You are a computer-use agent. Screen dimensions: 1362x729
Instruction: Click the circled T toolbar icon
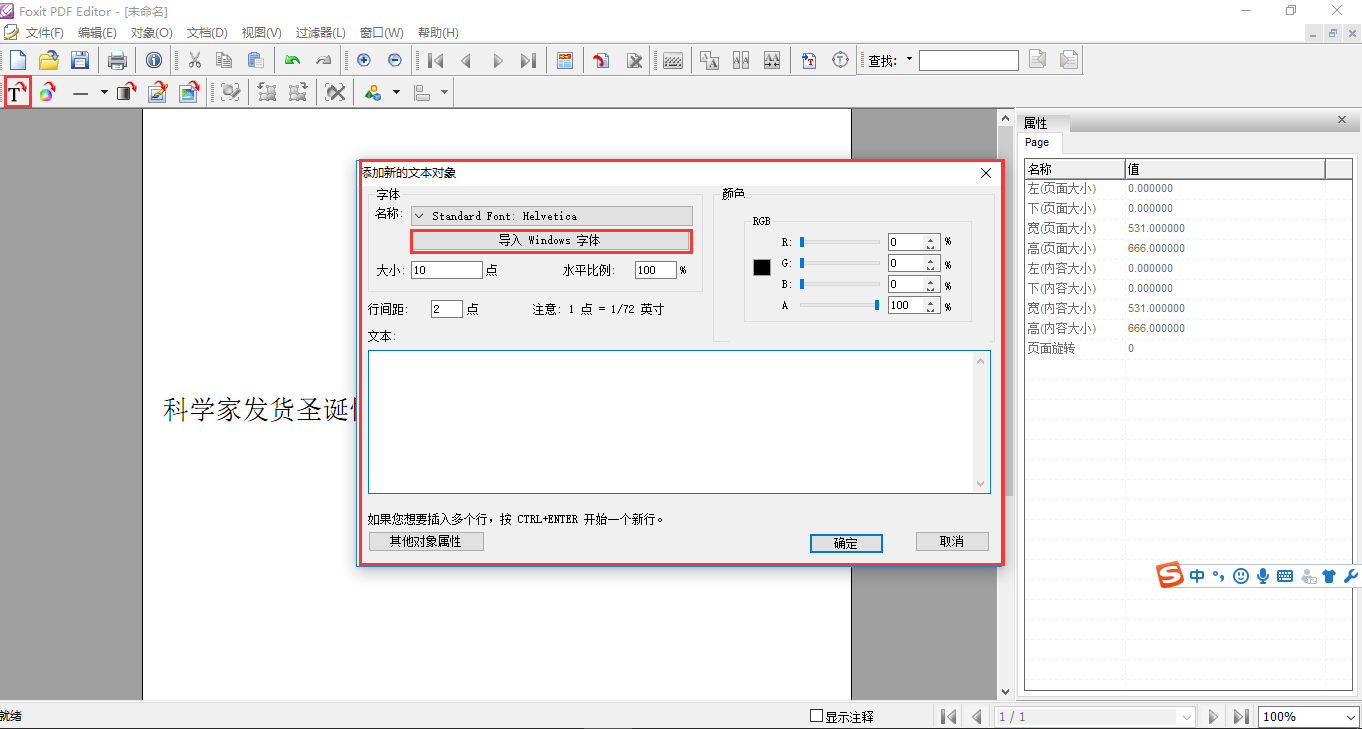(x=841, y=60)
